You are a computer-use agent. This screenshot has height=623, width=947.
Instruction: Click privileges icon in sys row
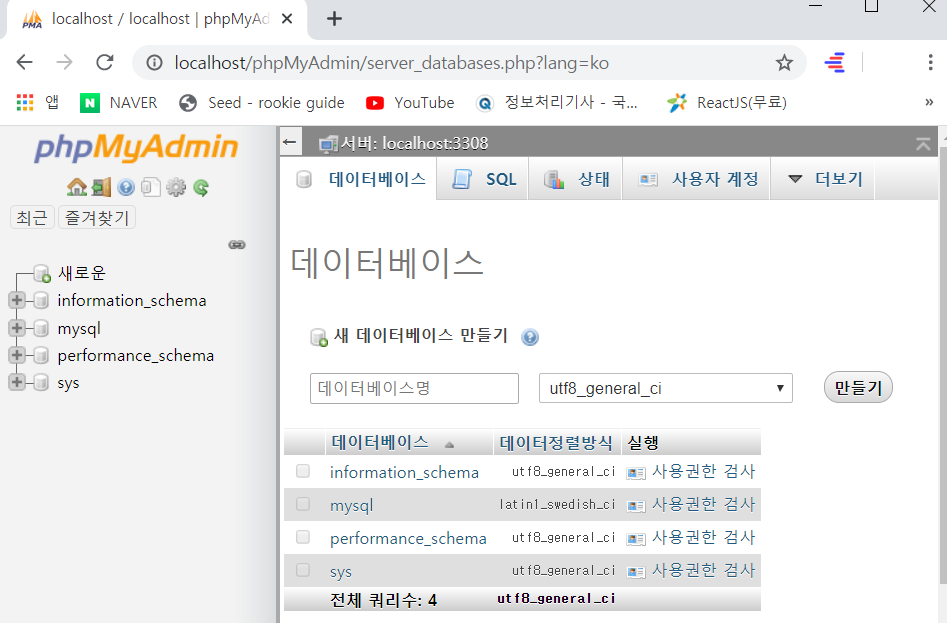pyautogui.click(x=635, y=572)
